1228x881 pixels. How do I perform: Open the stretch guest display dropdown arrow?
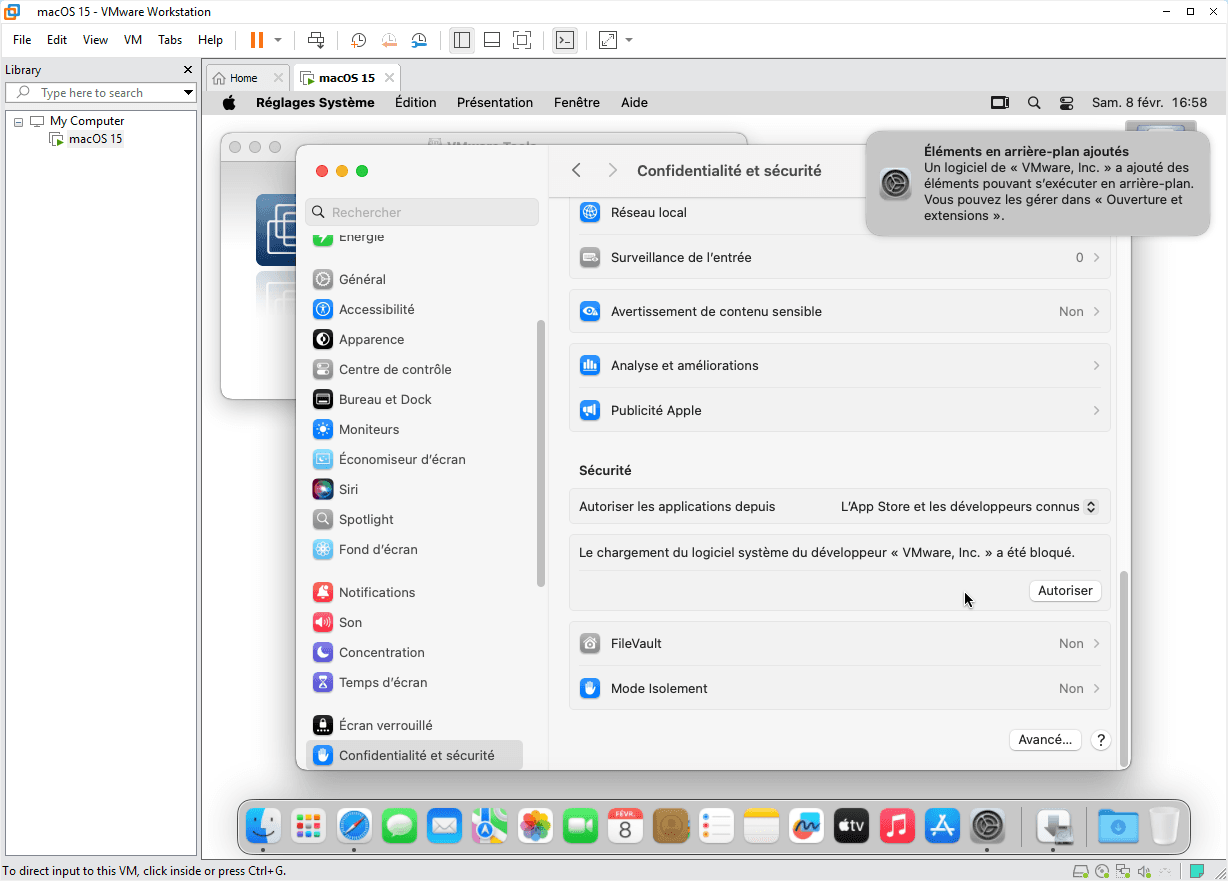click(629, 40)
